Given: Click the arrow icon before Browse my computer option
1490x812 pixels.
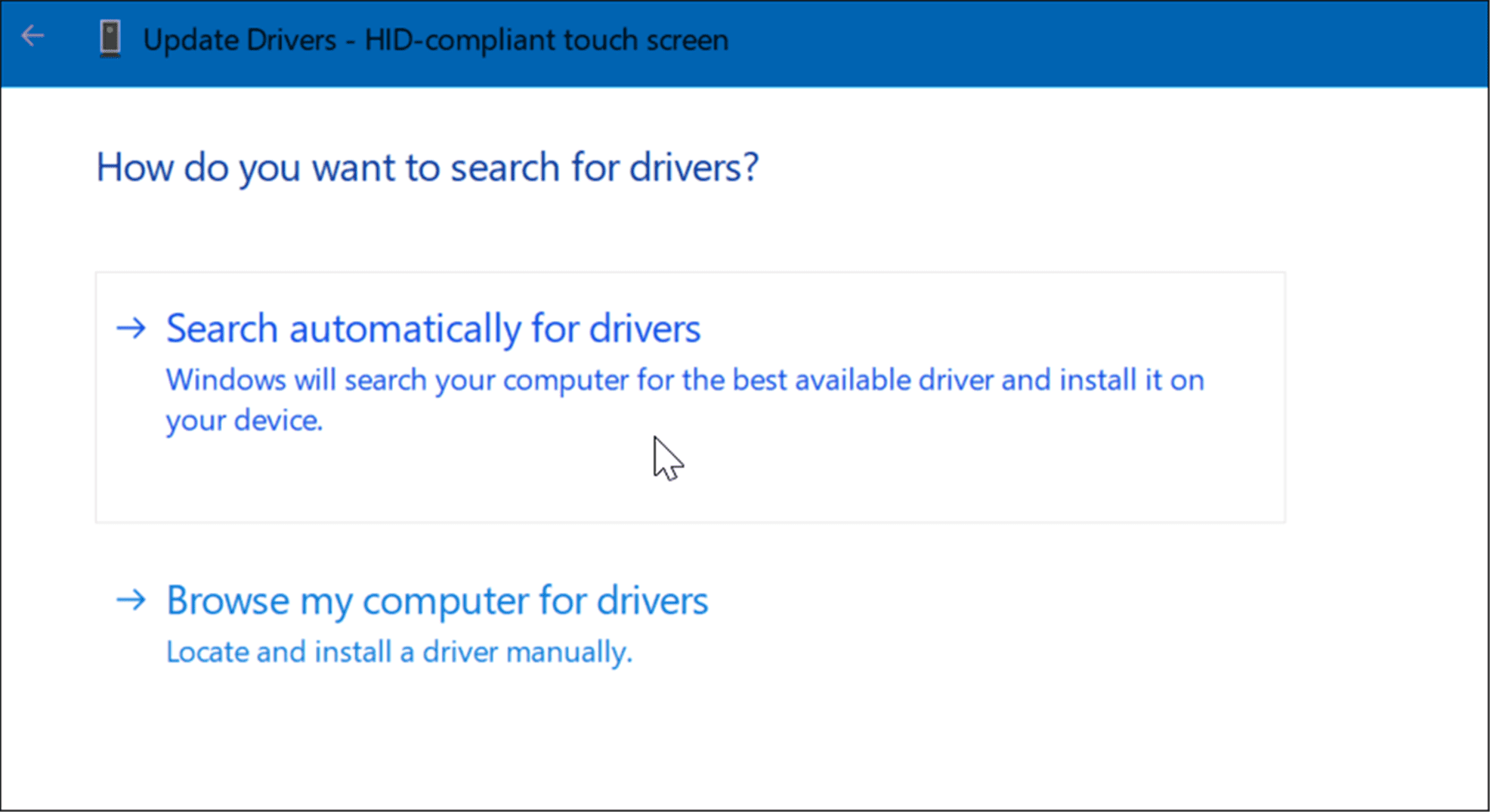Looking at the screenshot, I should 132,601.
